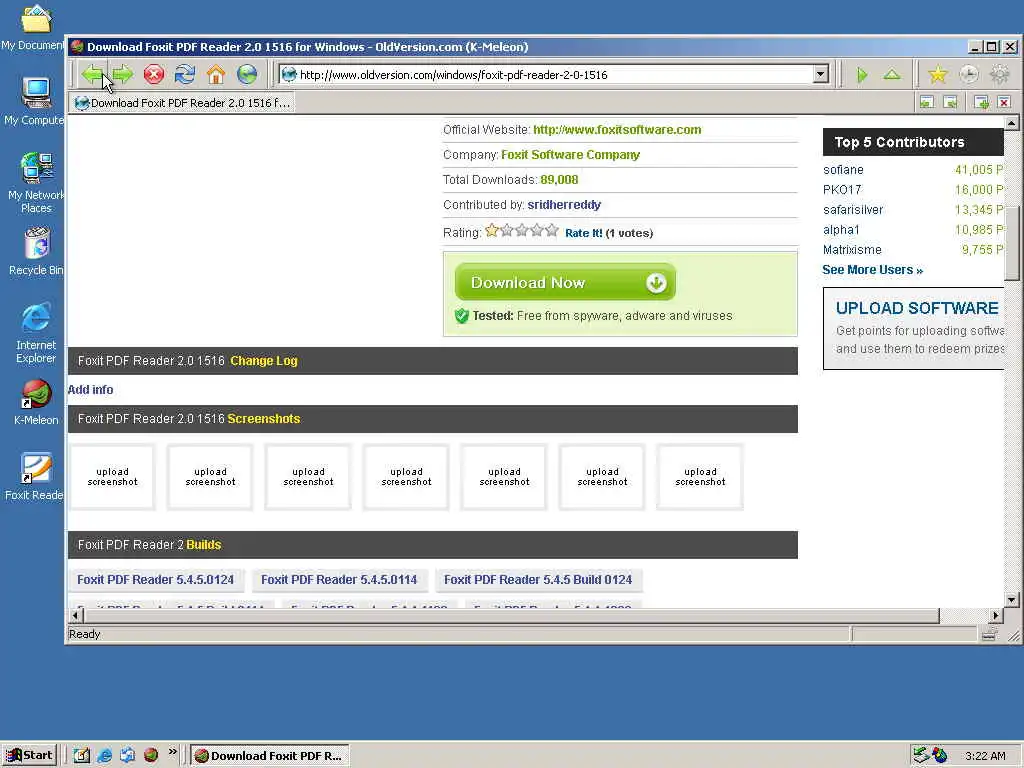
Task: Go back with the green left arrow
Action: (91, 74)
